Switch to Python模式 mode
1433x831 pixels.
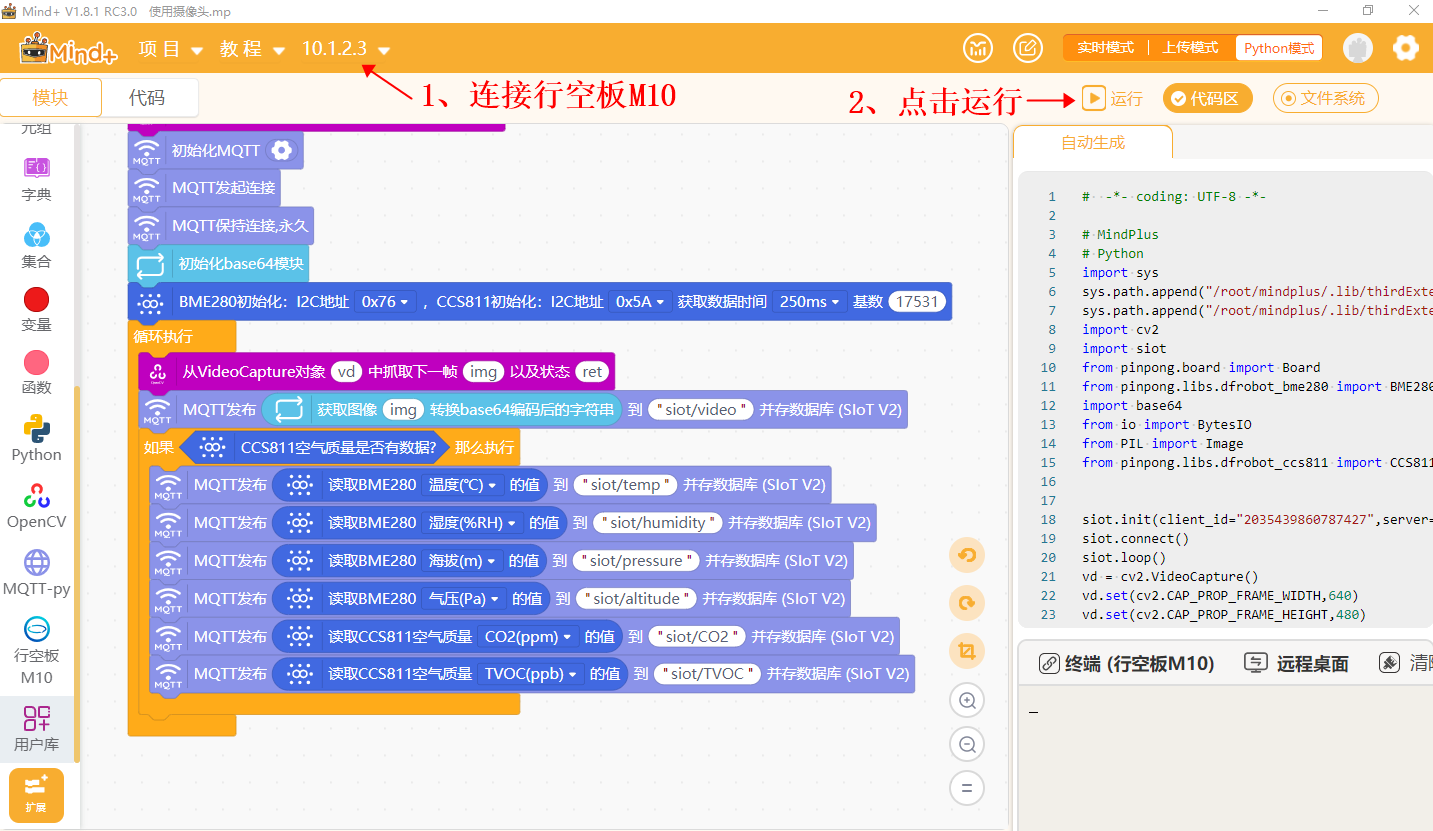[1279, 48]
